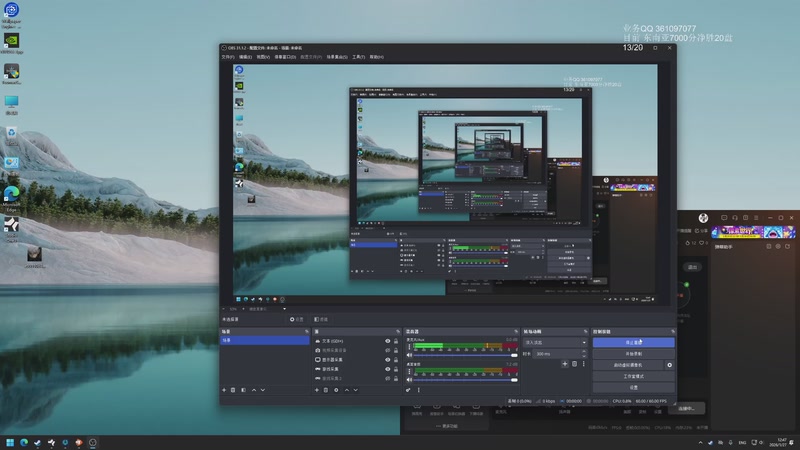Screen dimensions: 800x450
Task: Mute the second audio mixer channel
Action: [409, 380]
